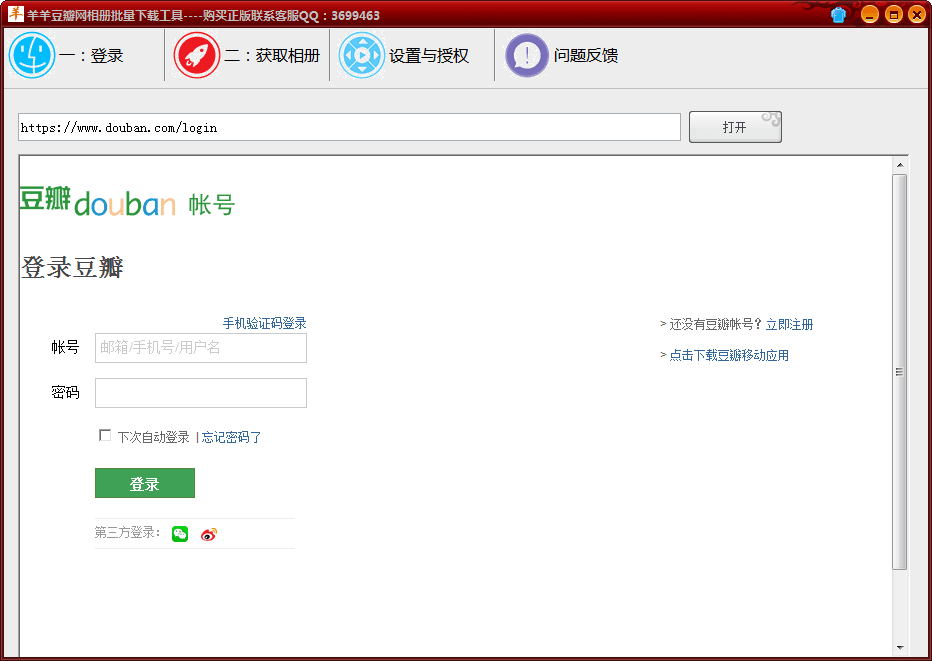
Task: Click the sheep app logo in title bar
Action: coord(15,14)
